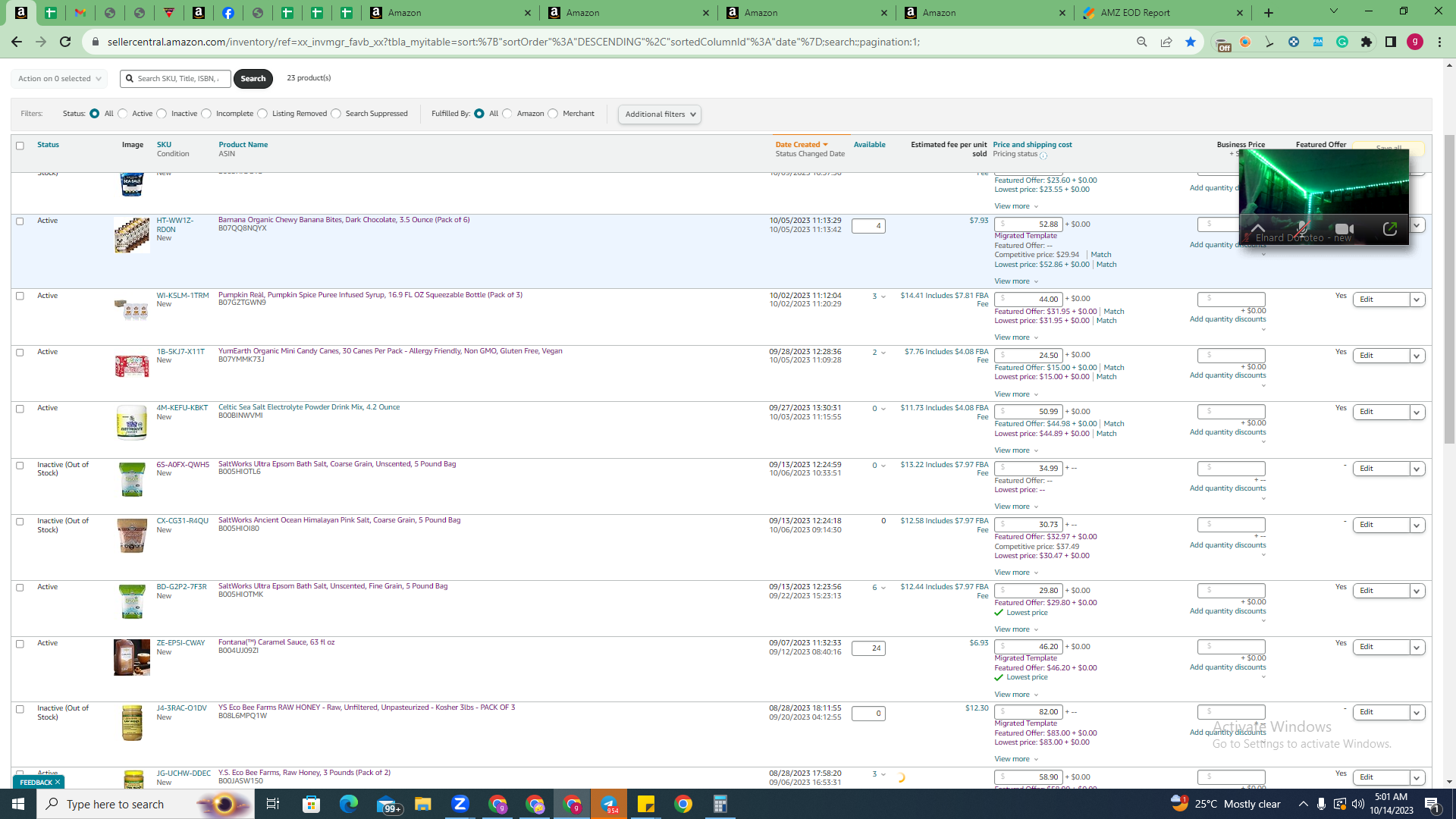Click pricing status info icon in header

[1043, 155]
